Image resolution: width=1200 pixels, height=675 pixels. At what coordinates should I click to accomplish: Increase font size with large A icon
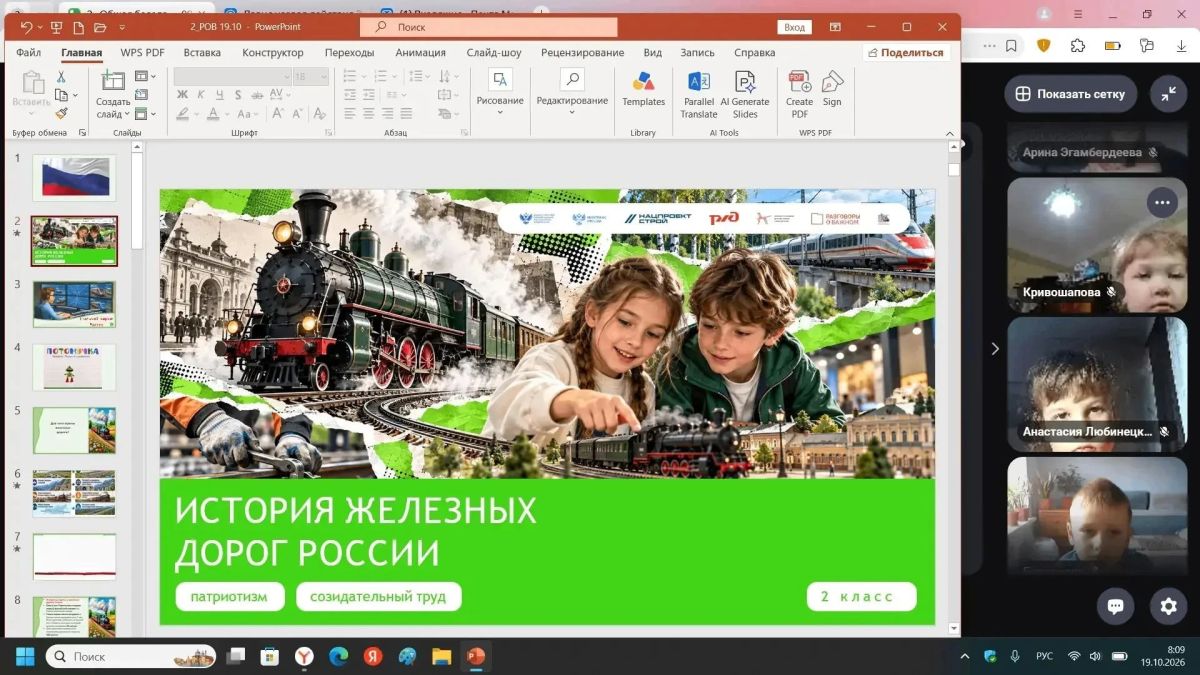(277, 114)
